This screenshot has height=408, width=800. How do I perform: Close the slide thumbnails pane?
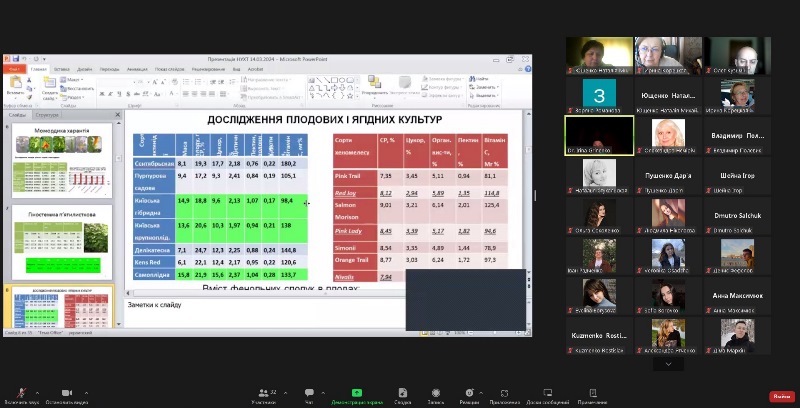117,115
